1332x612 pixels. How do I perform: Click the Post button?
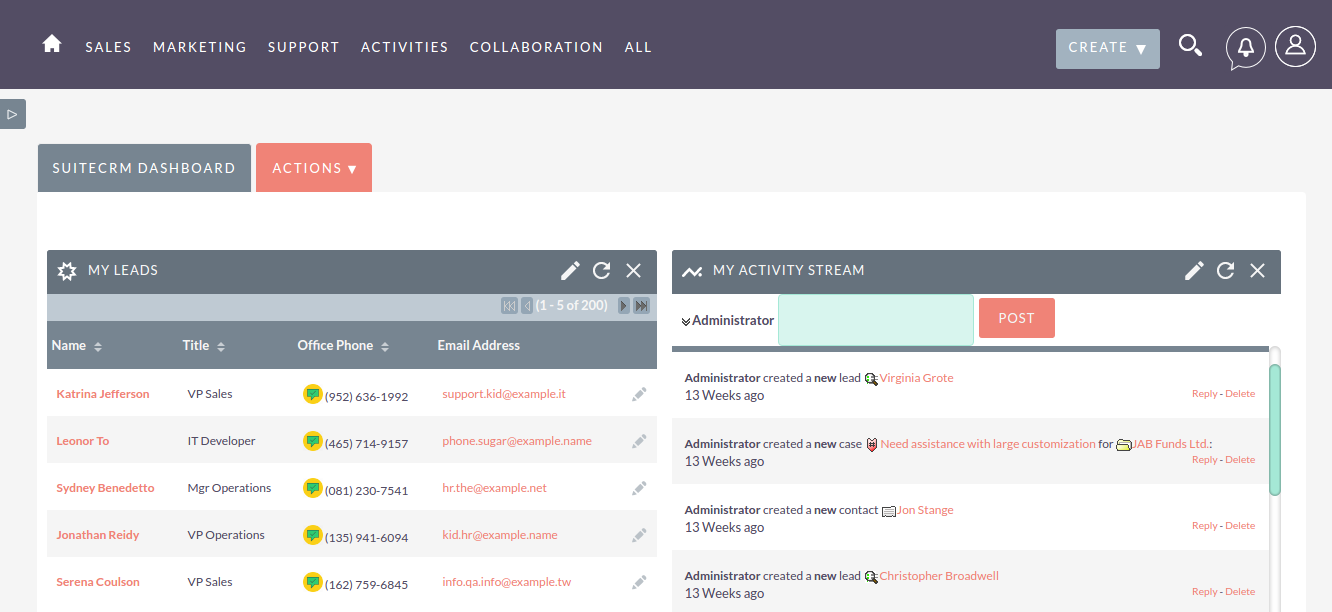point(1016,318)
